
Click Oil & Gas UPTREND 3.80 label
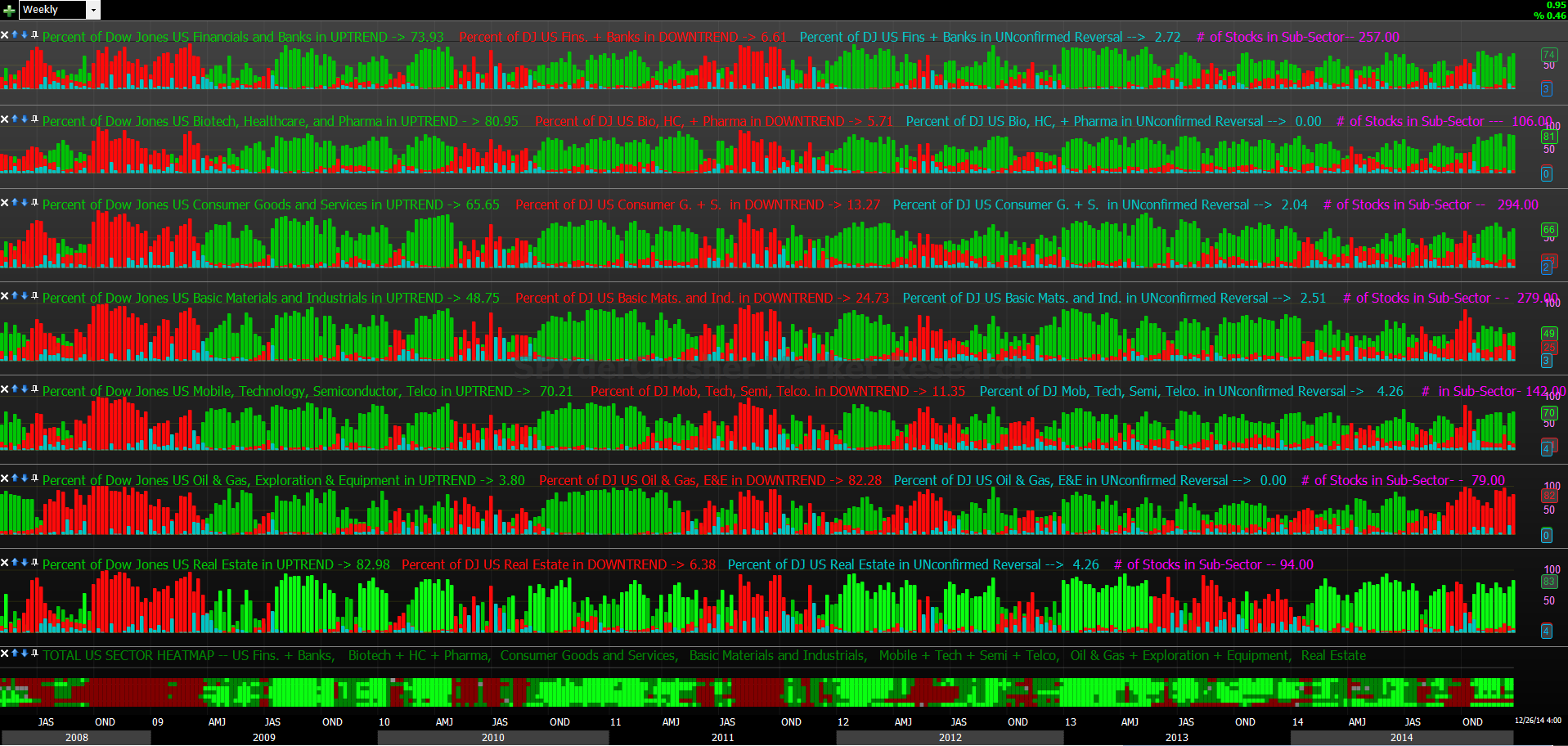(284, 481)
